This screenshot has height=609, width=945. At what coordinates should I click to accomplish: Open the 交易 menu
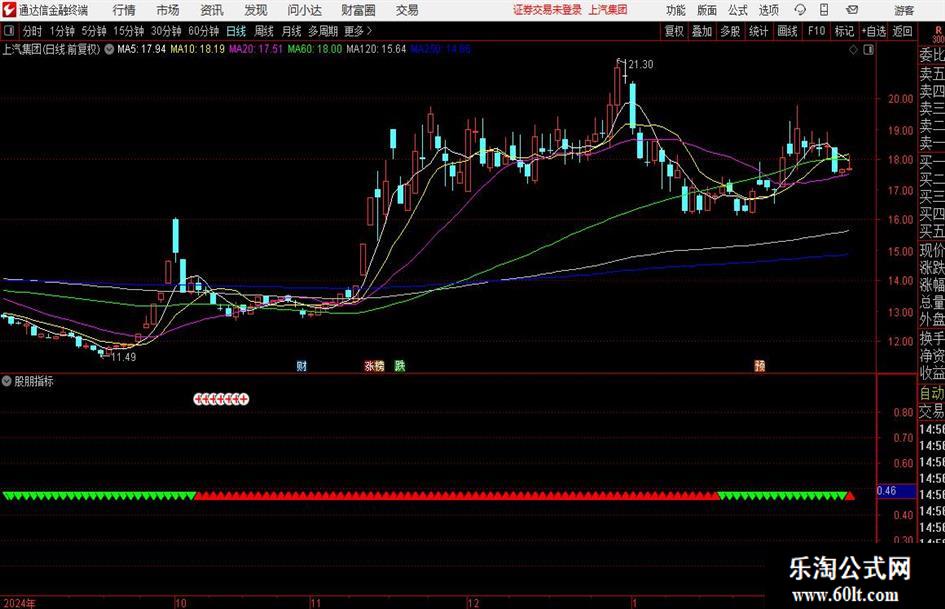[407, 10]
